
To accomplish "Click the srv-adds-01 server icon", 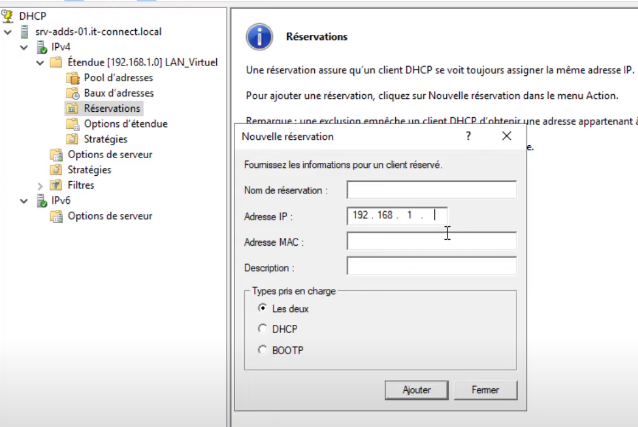I will point(24,32).
